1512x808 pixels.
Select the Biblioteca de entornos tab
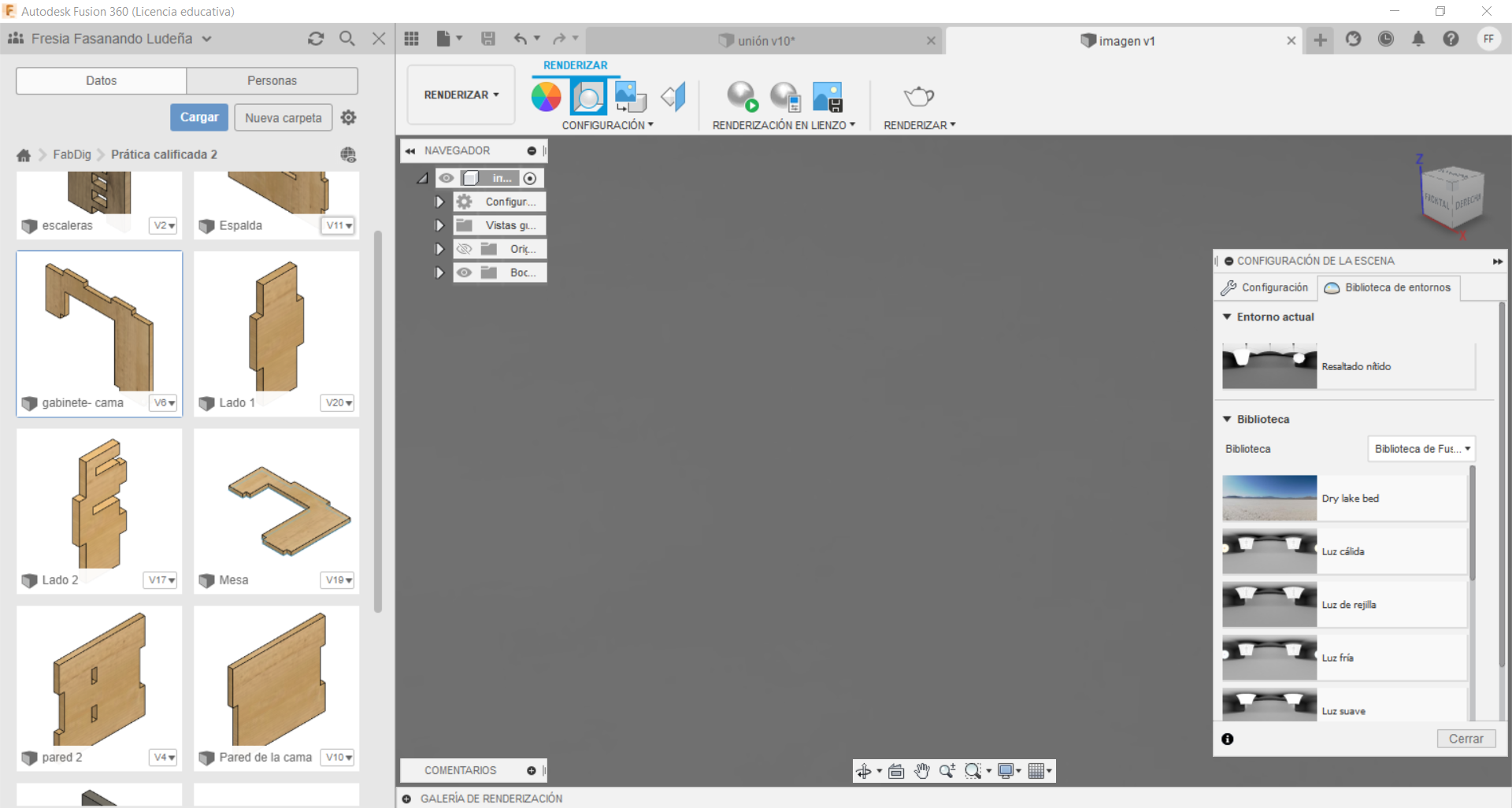point(1388,287)
